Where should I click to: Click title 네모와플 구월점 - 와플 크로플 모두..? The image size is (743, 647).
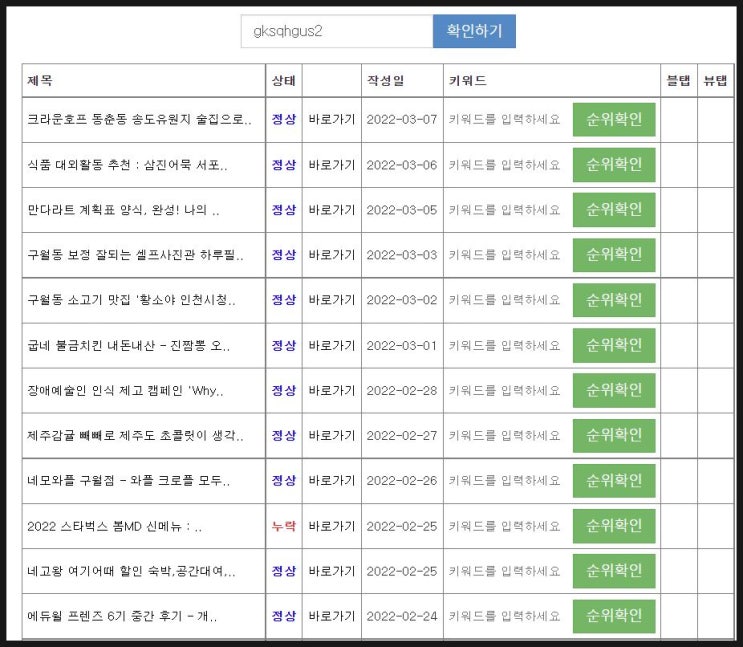[x=128, y=481]
